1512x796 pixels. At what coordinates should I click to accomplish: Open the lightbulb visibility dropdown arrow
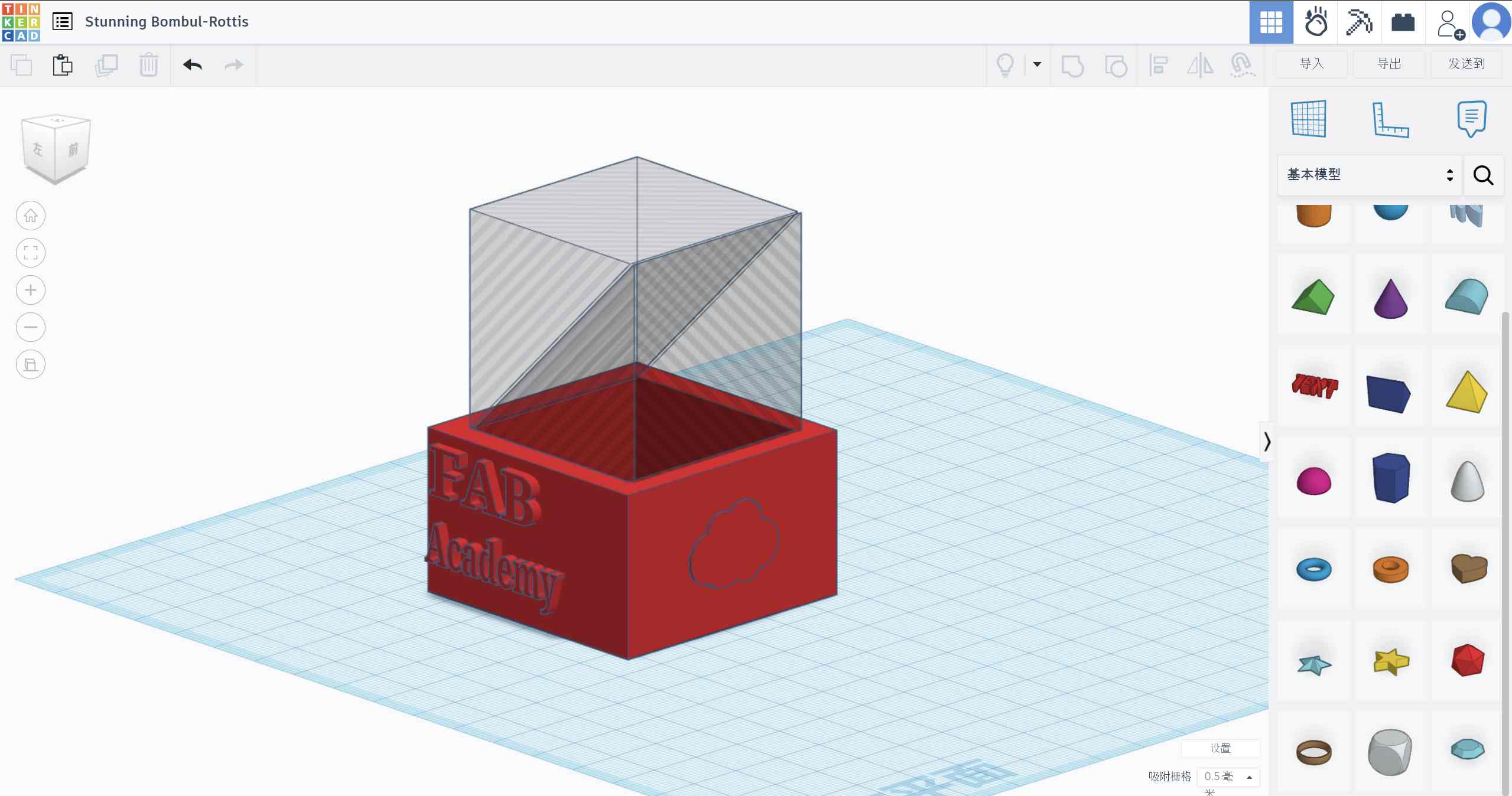[1037, 64]
